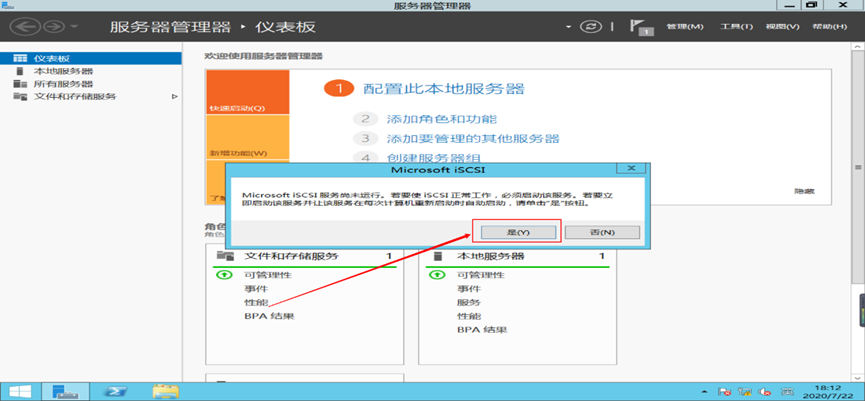Click the server icon beside sidebar 本地服务器
This screenshot has height=401, width=865.
click(20, 71)
